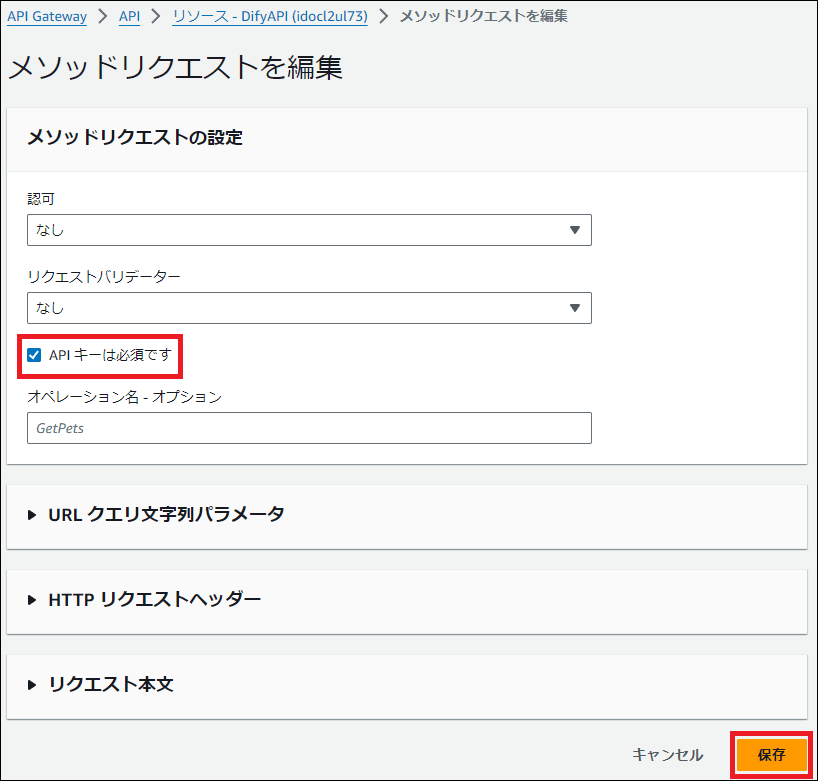Click the HTTP リクエストヘッダー section heading
The image size is (818, 781).
(x=154, y=599)
